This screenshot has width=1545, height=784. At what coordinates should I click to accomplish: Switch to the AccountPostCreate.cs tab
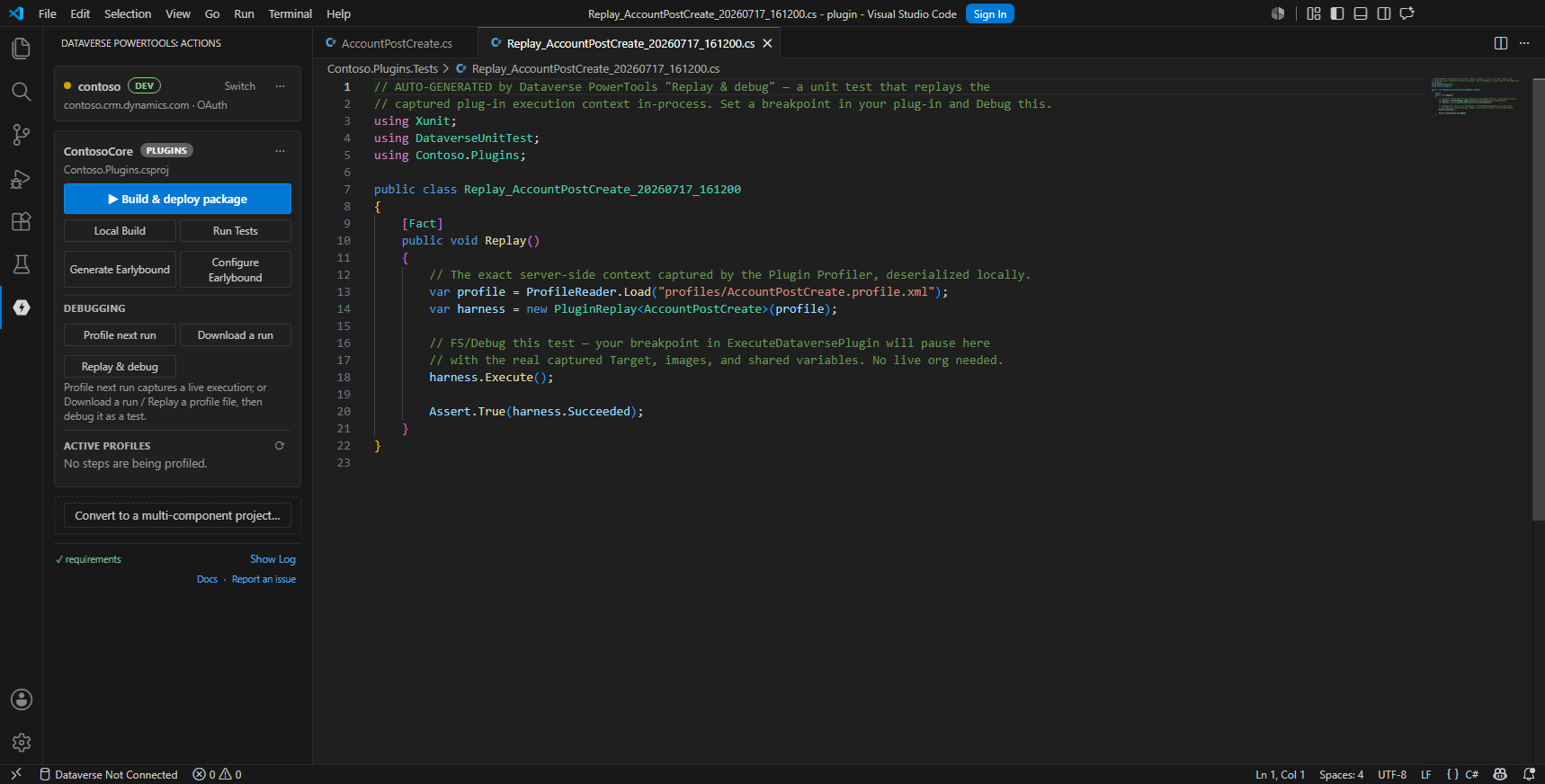click(x=396, y=43)
